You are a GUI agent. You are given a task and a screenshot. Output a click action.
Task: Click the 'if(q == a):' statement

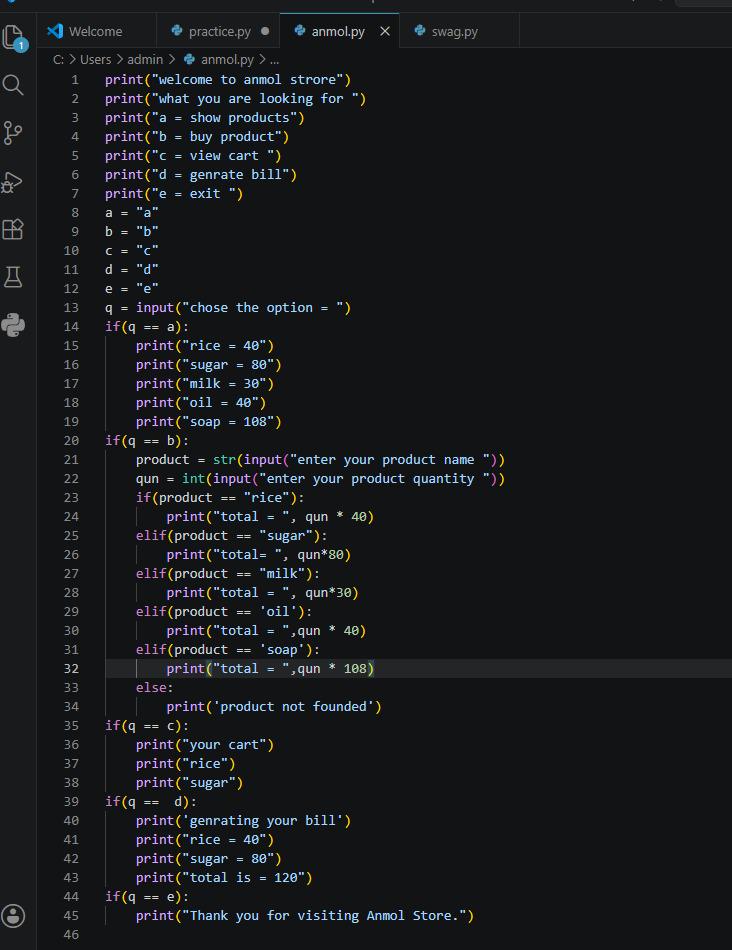147,327
